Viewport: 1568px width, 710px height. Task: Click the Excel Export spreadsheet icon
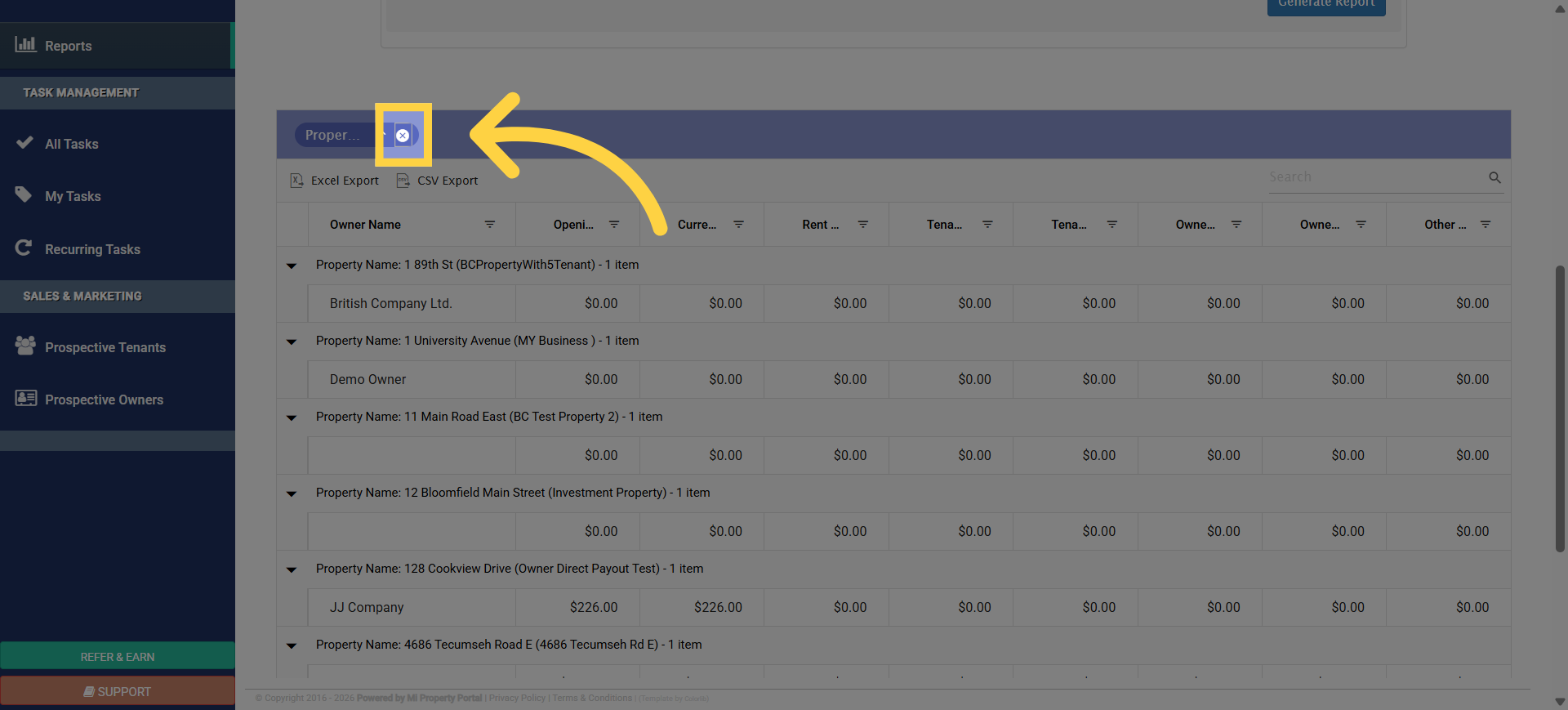click(x=296, y=180)
